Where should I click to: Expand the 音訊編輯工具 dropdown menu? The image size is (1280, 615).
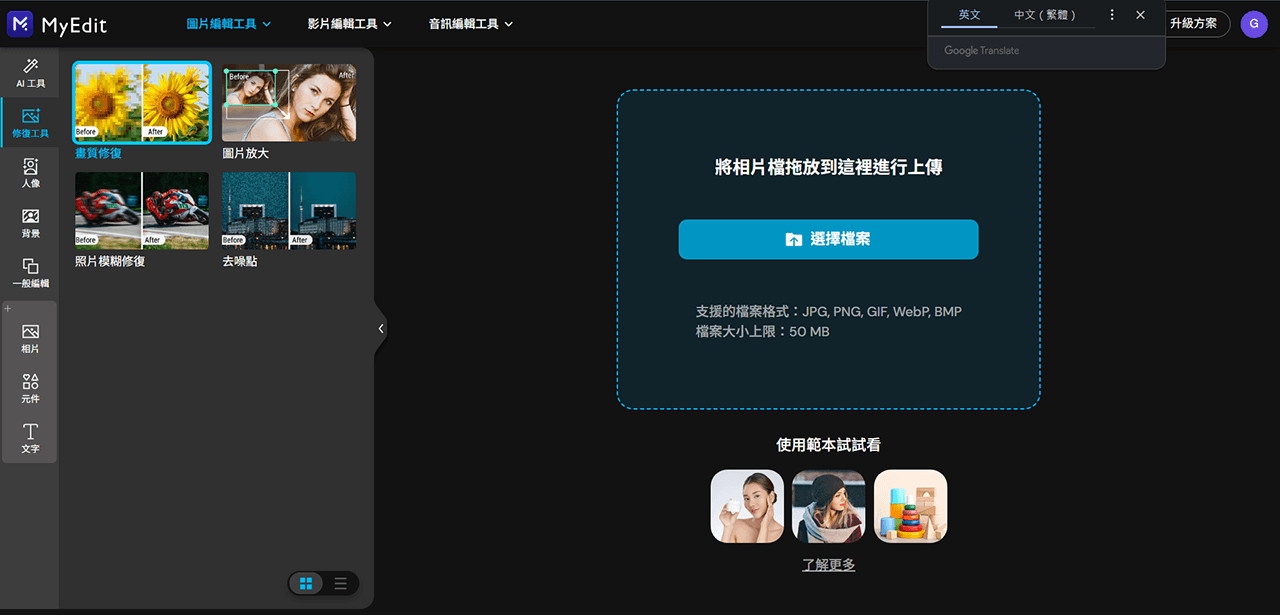tap(470, 24)
